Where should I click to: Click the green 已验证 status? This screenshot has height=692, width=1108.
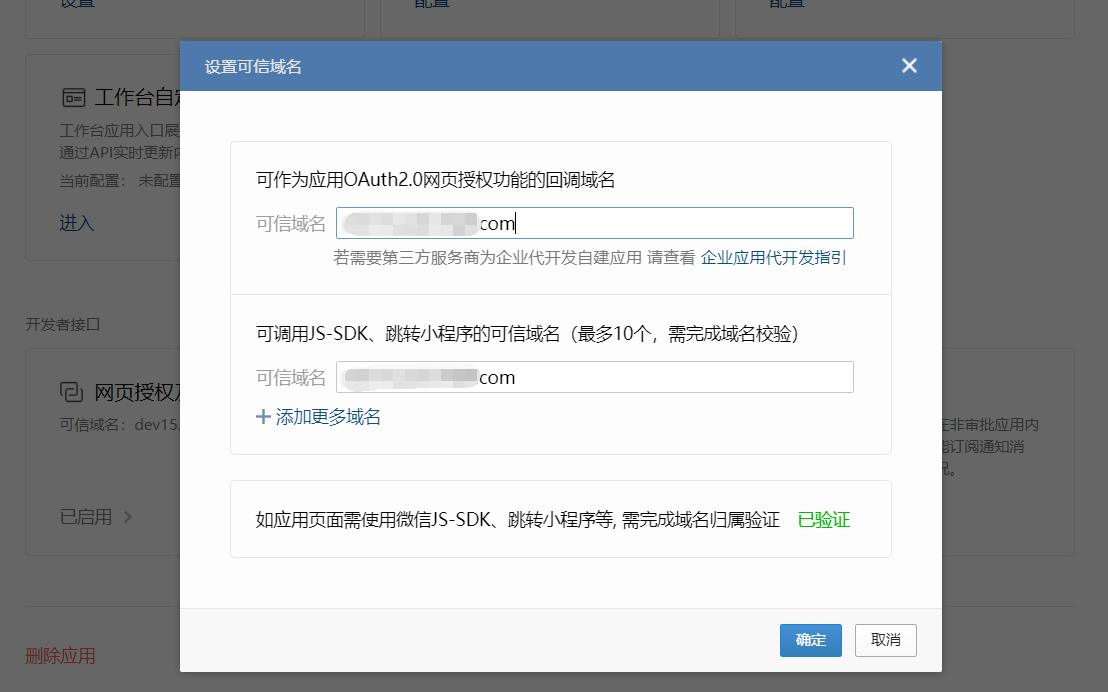pyautogui.click(x=823, y=520)
